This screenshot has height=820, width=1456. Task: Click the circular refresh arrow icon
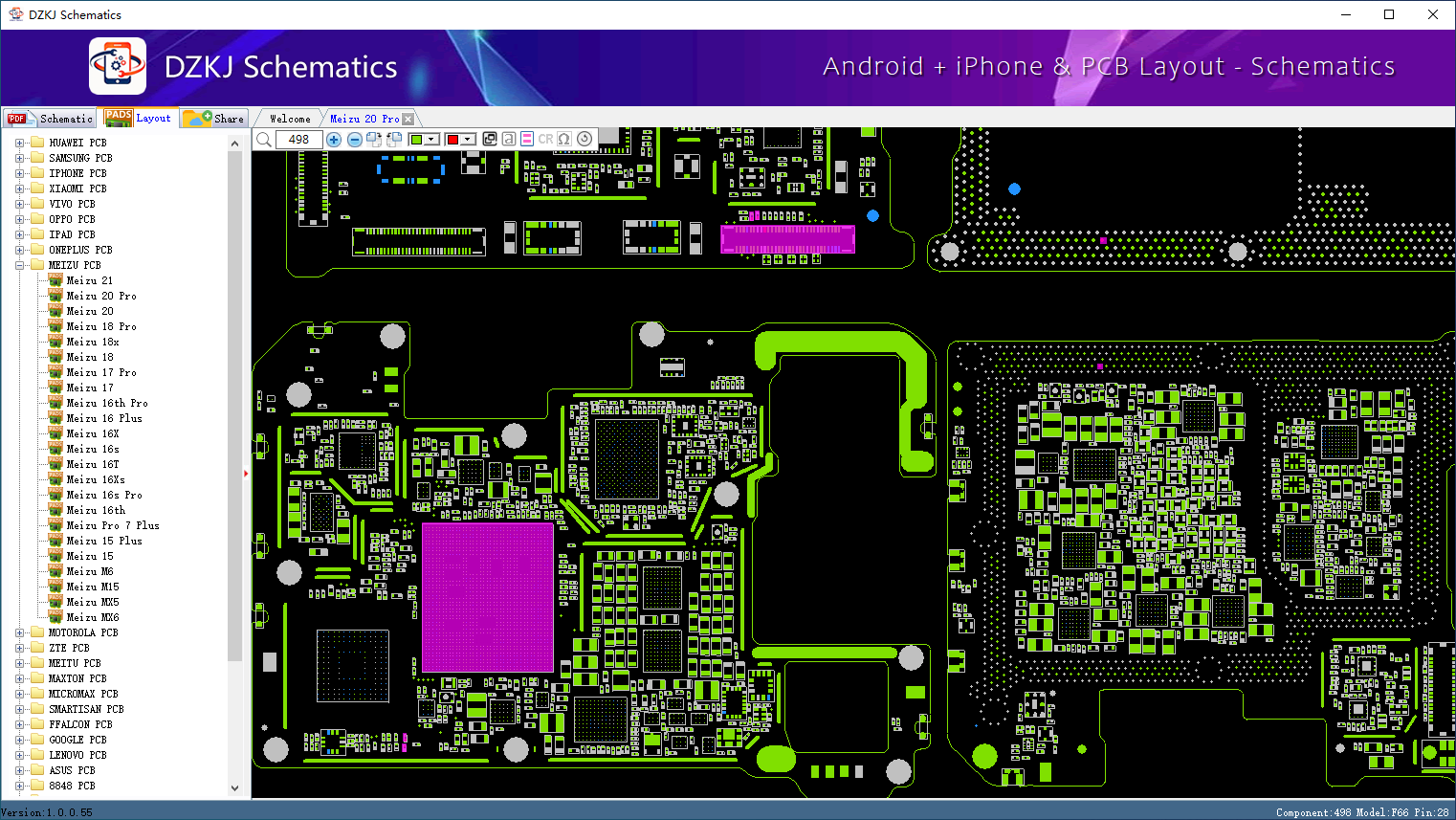(x=585, y=140)
